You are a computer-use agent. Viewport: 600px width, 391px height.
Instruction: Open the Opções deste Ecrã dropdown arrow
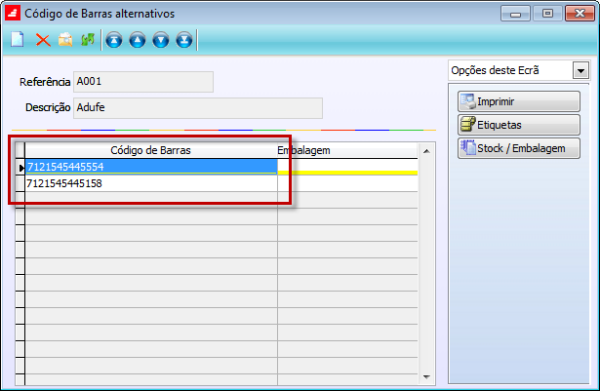pyautogui.click(x=580, y=71)
